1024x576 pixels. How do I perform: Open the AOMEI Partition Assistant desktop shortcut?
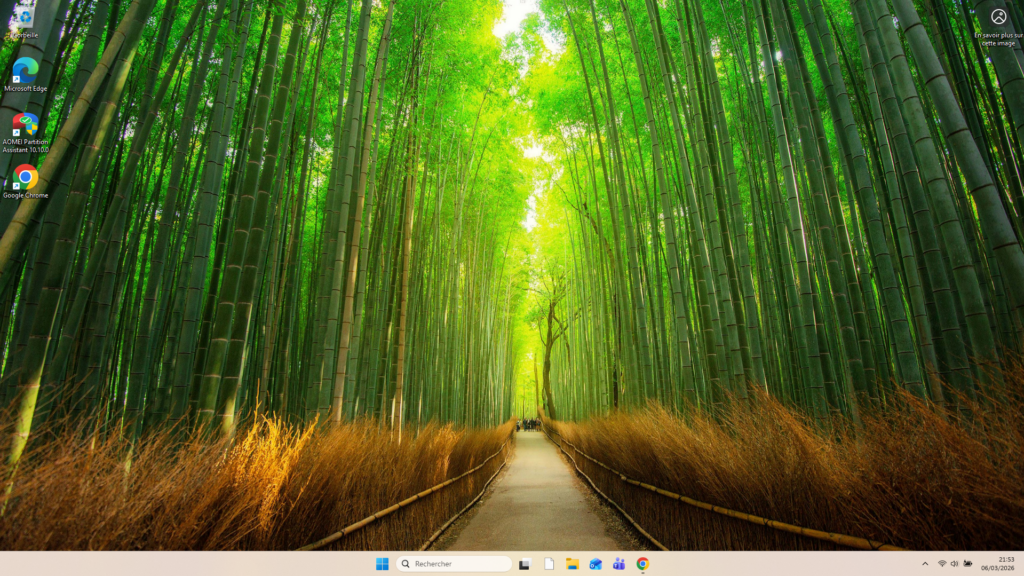[x=25, y=125]
